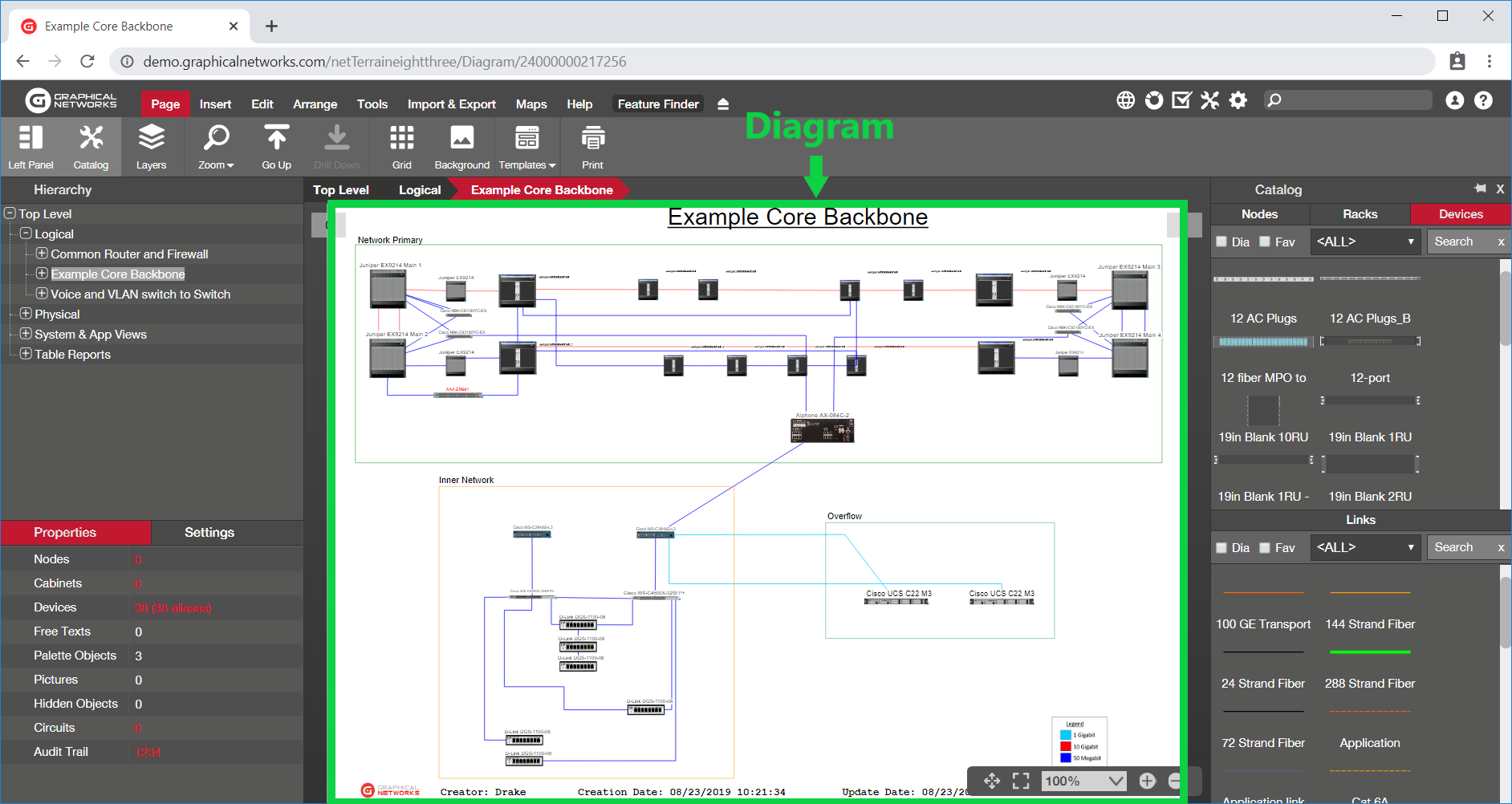Enable the Fav checkbox in Links section

(x=1265, y=547)
